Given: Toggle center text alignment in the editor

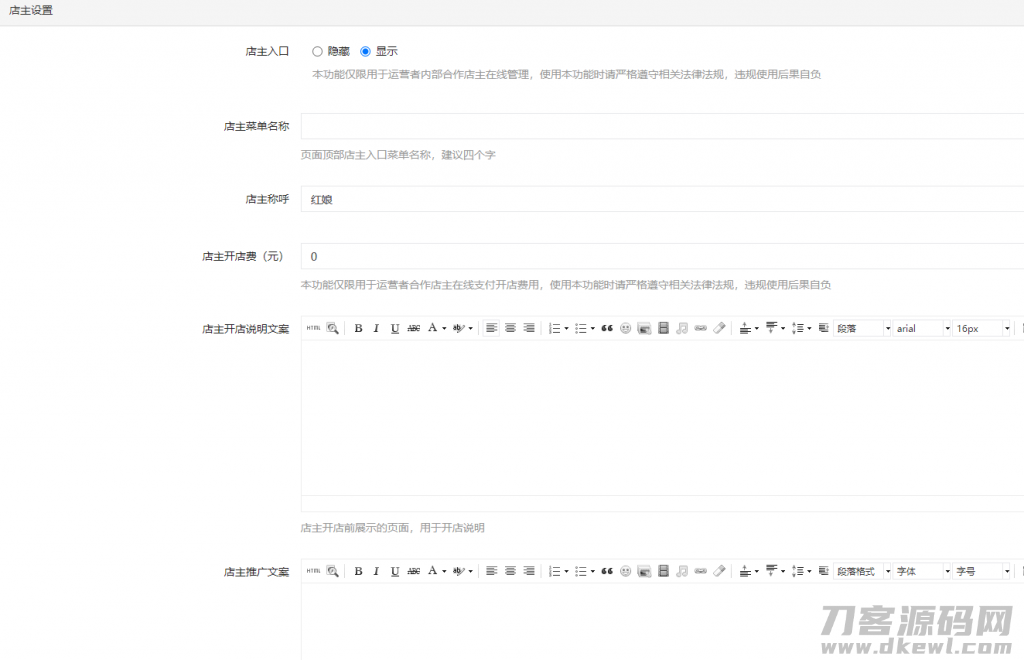Looking at the screenshot, I should pyautogui.click(x=510, y=328).
